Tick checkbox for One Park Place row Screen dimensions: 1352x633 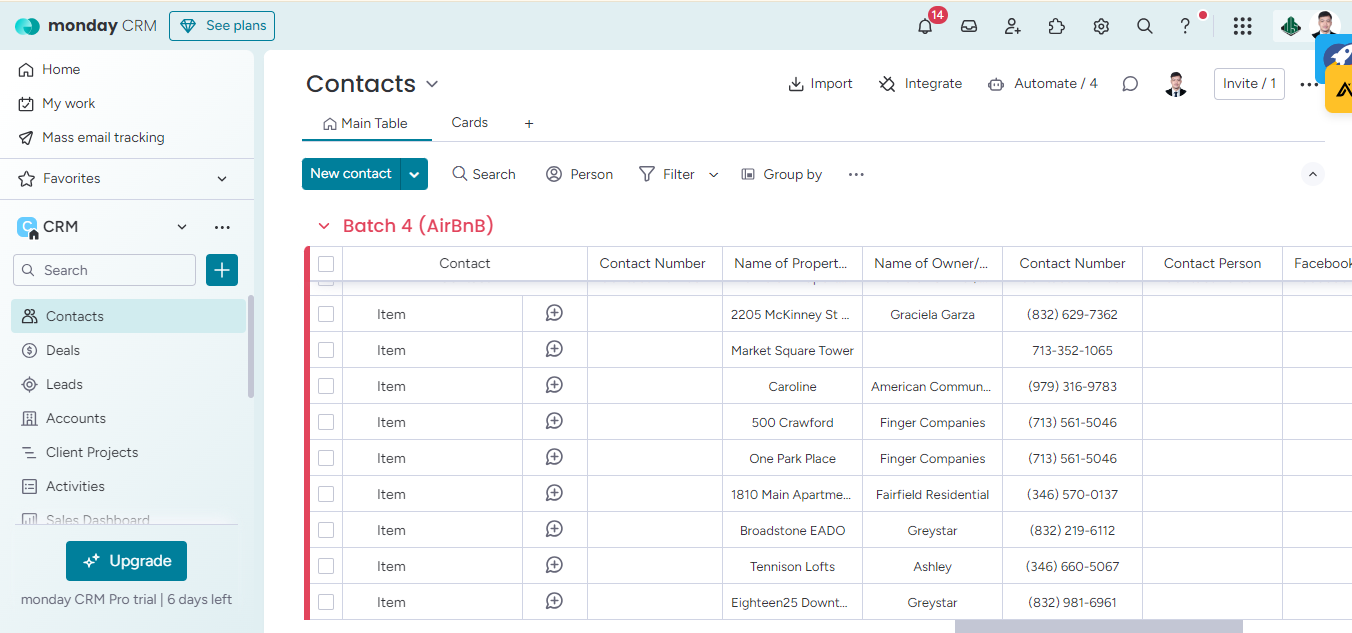326,458
